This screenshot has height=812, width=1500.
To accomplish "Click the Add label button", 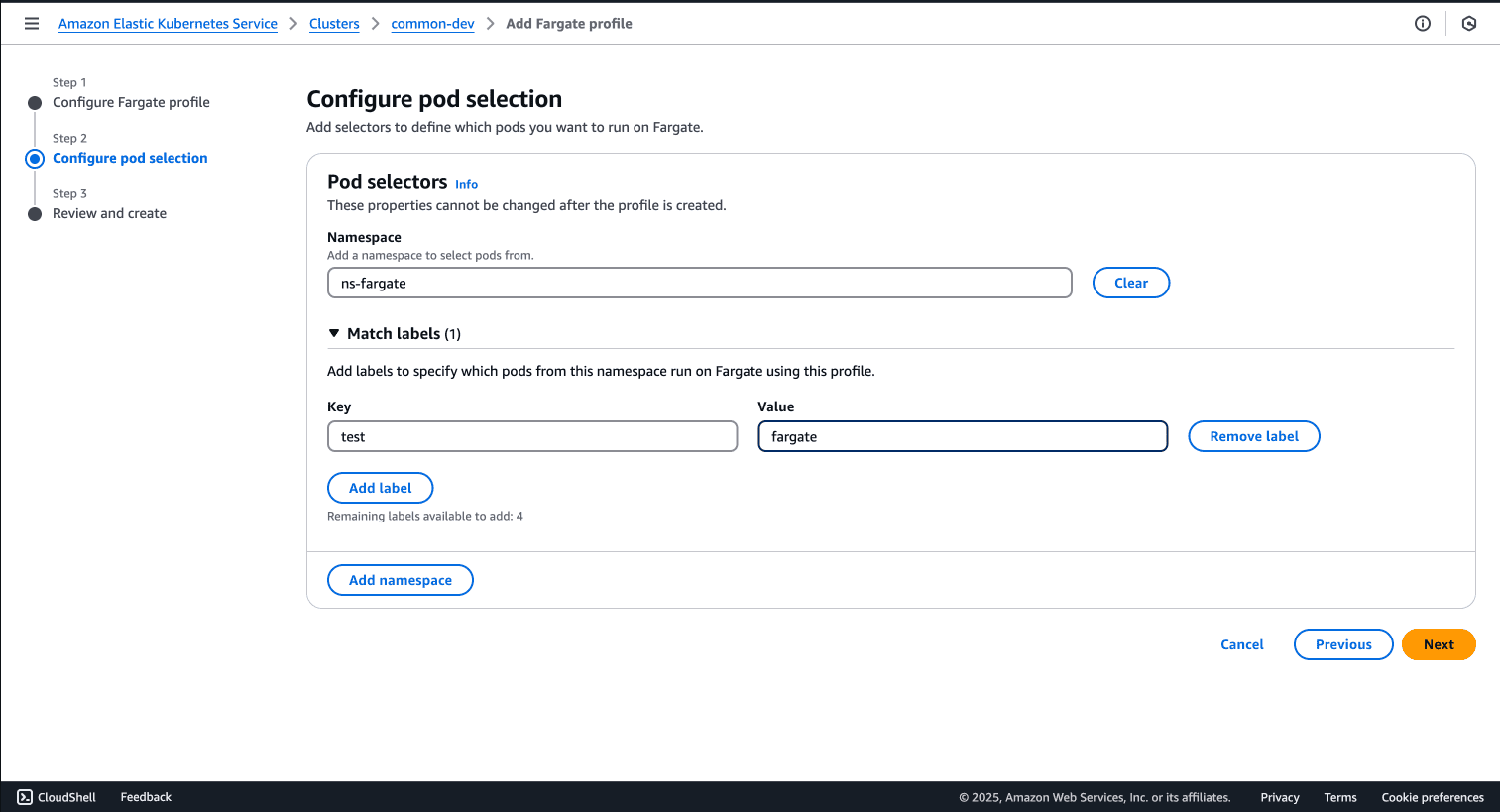I will pos(380,488).
